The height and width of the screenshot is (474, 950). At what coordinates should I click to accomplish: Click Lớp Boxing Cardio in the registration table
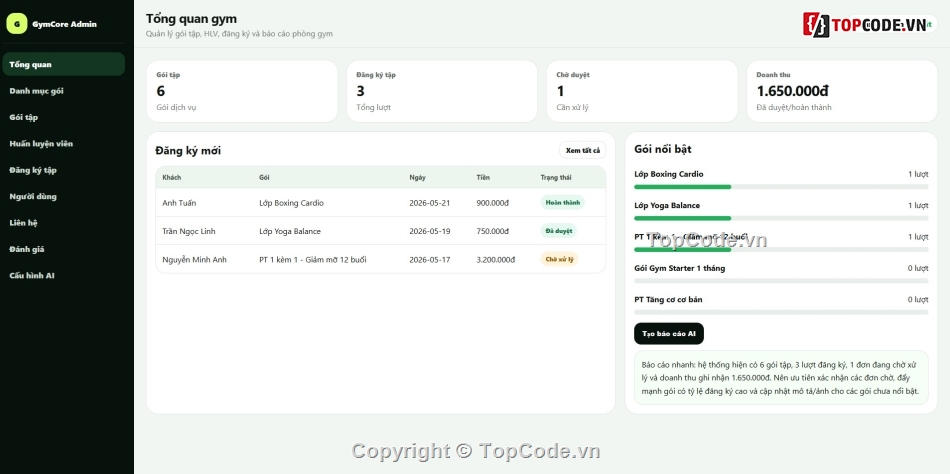tap(291, 203)
